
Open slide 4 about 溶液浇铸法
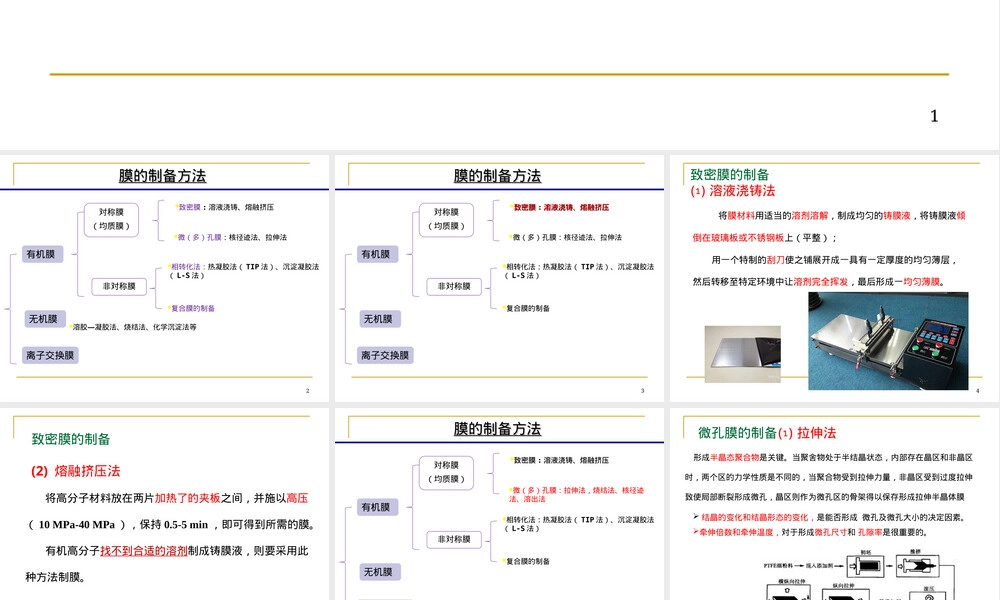tap(834, 278)
